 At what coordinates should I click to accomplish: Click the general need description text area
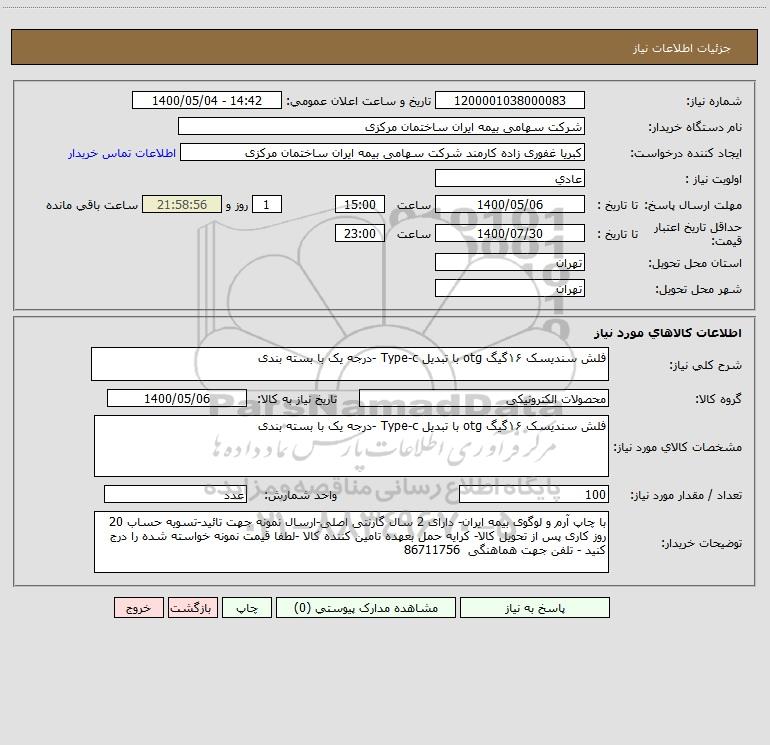click(x=350, y=364)
